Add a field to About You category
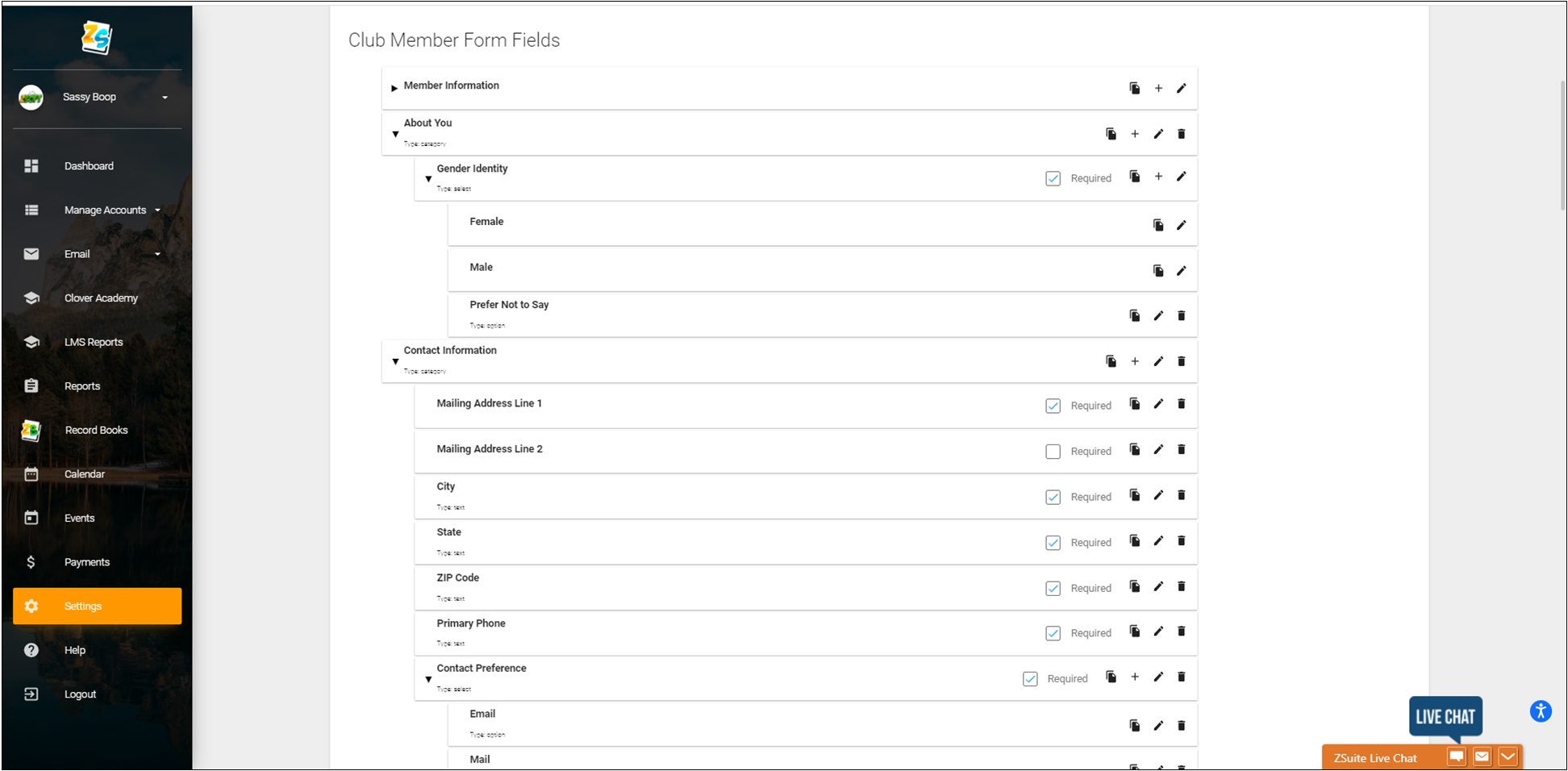1568x771 pixels. [1135, 134]
